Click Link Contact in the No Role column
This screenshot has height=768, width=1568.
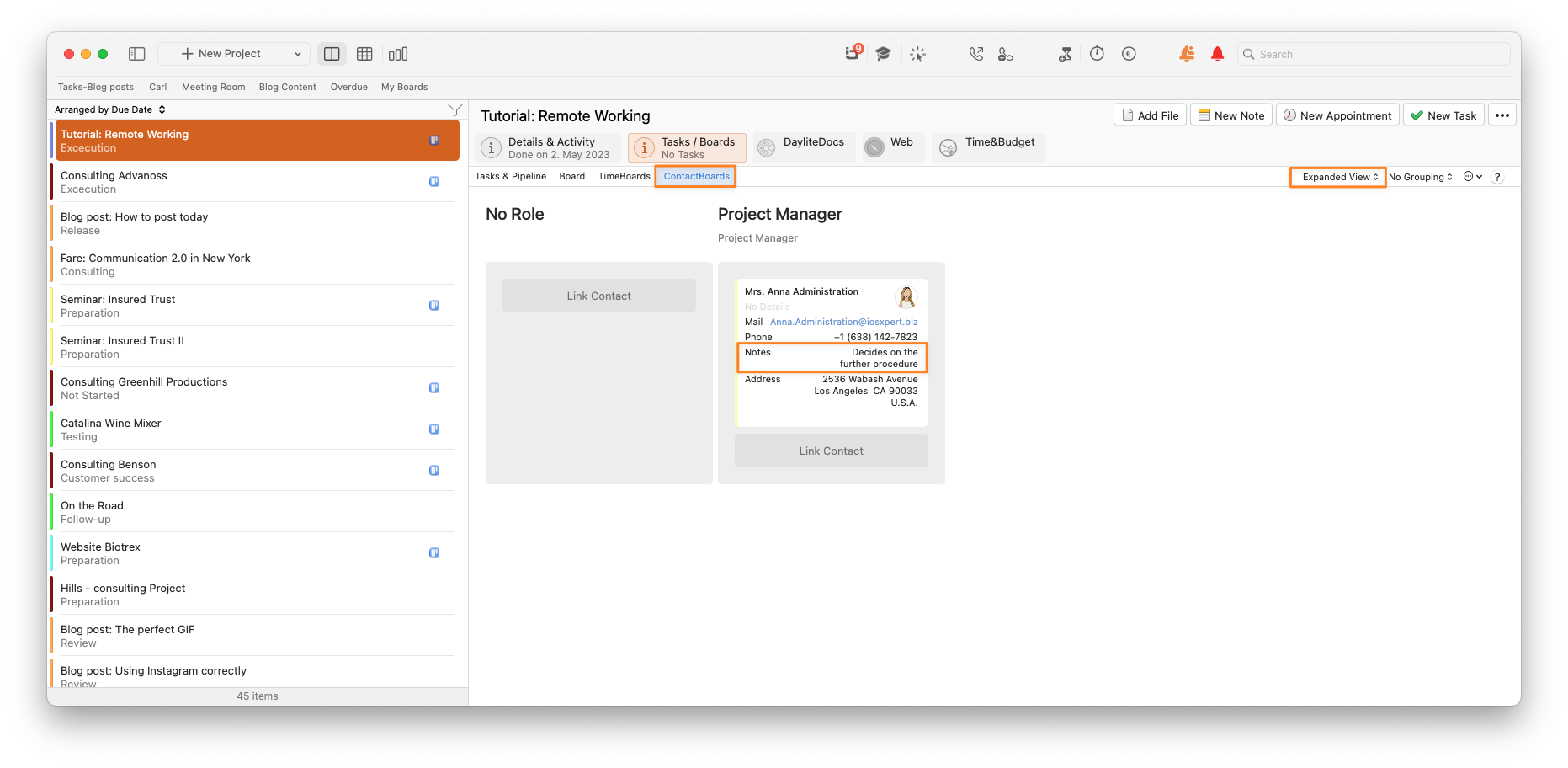tap(599, 296)
